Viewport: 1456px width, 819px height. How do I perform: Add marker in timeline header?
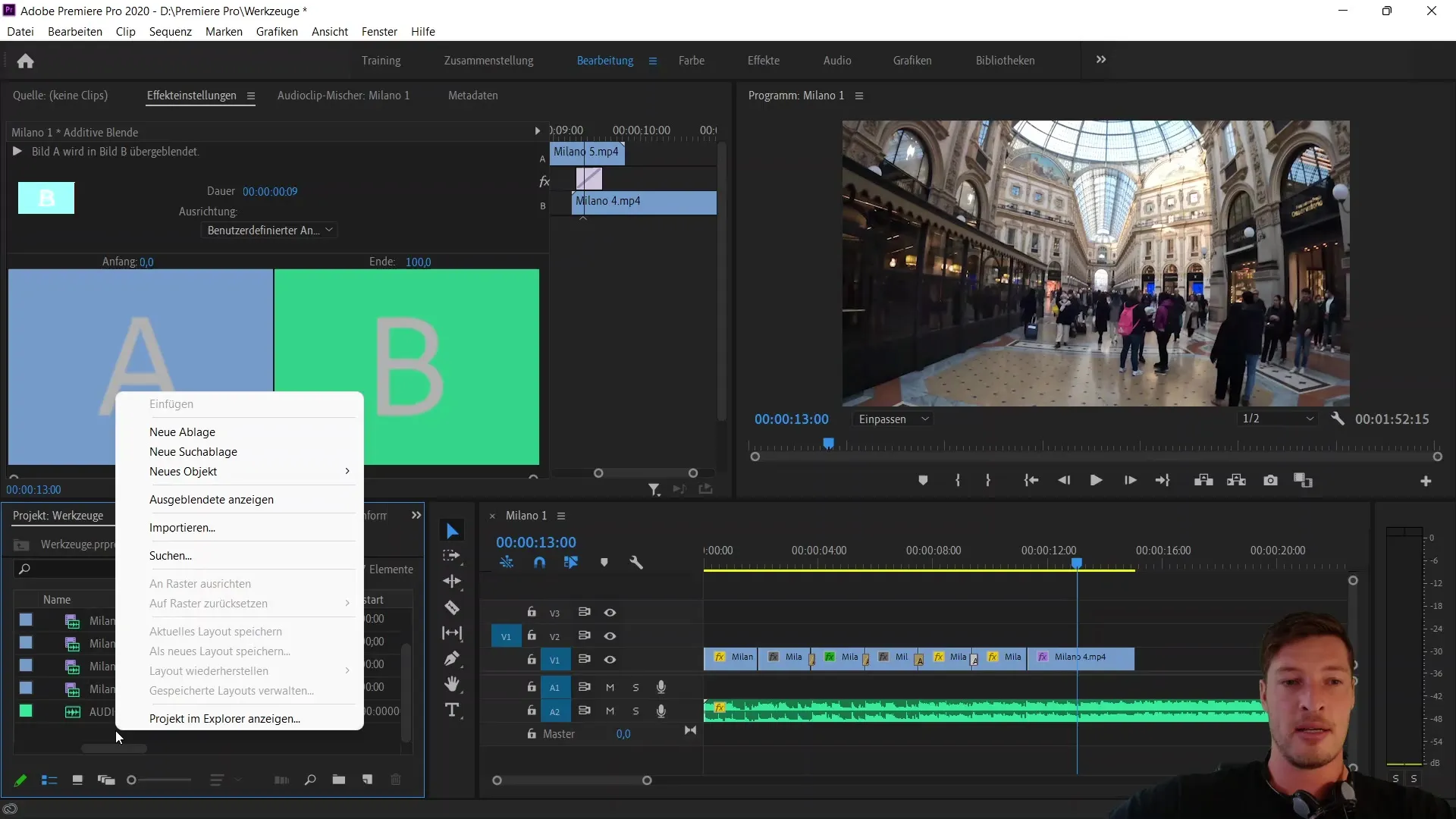(604, 563)
